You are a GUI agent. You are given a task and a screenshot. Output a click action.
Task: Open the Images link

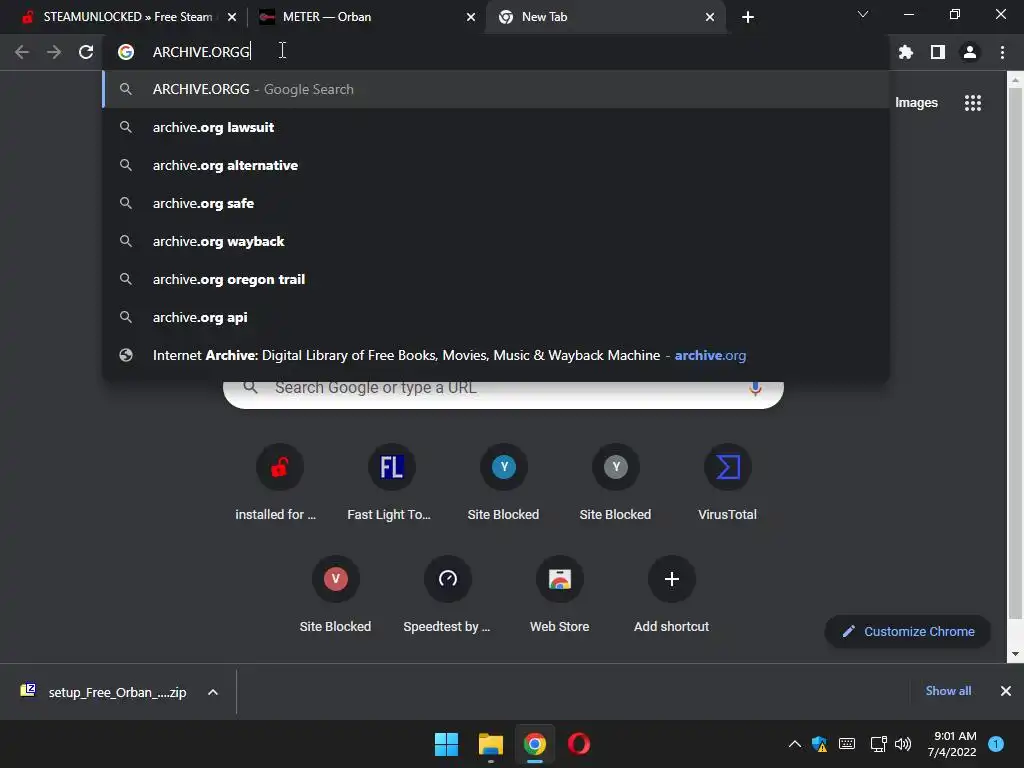[916, 103]
